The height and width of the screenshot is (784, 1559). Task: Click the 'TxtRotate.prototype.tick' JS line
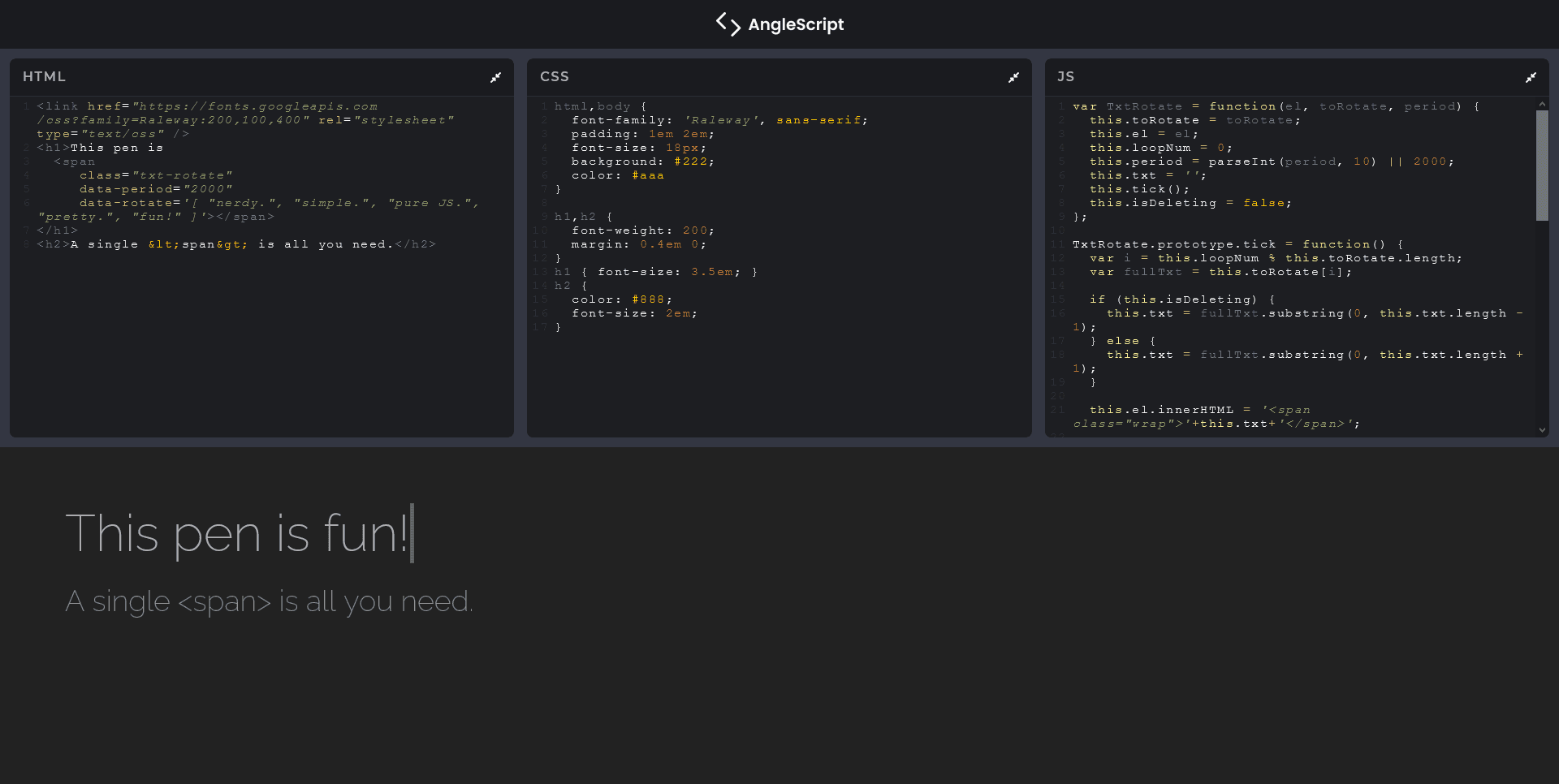point(1238,244)
